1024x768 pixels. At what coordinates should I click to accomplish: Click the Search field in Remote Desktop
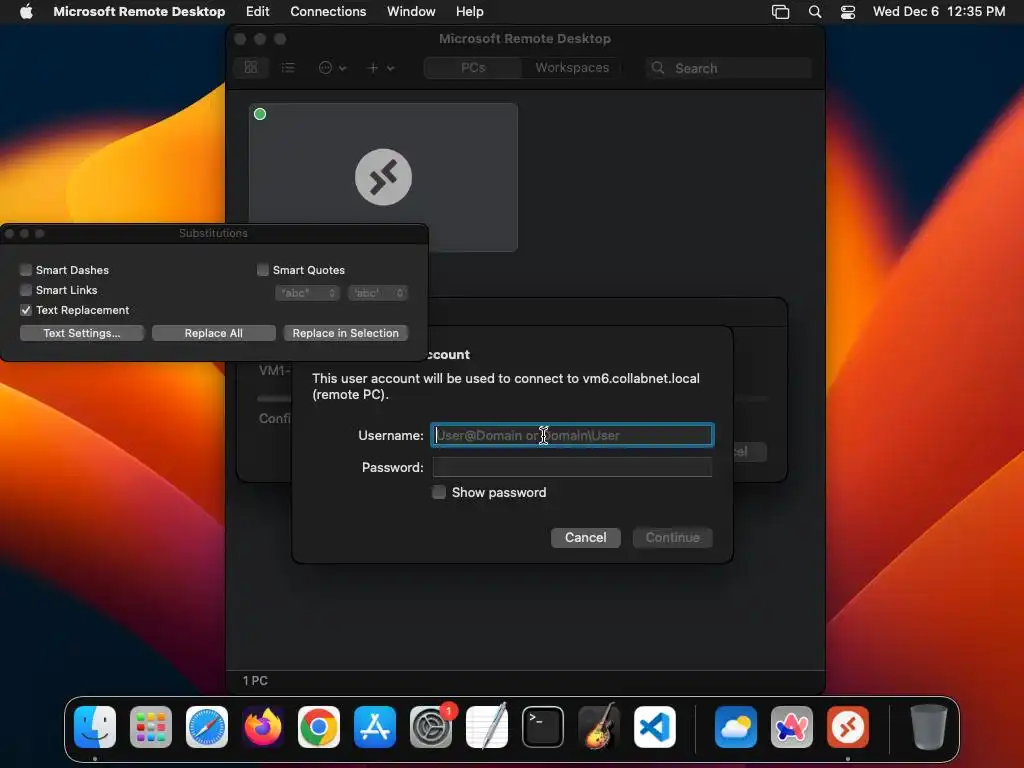pyautogui.click(x=729, y=68)
